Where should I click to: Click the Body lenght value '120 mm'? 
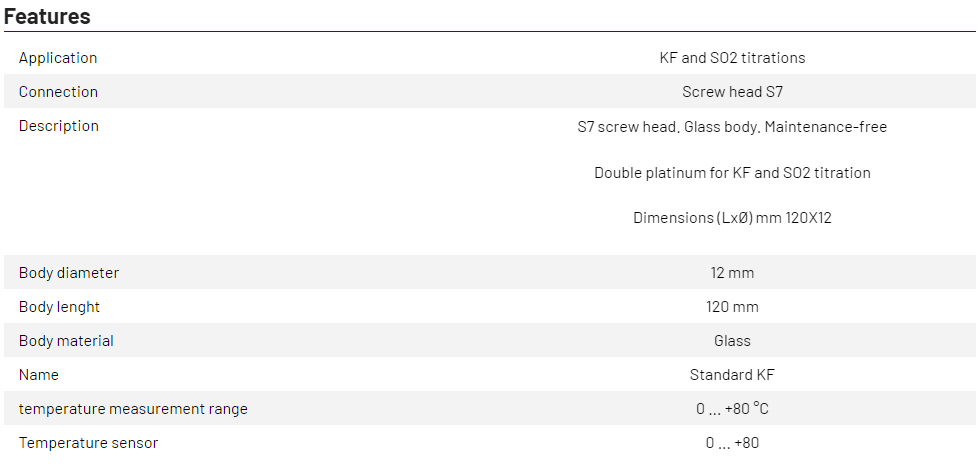pos(732,307)
